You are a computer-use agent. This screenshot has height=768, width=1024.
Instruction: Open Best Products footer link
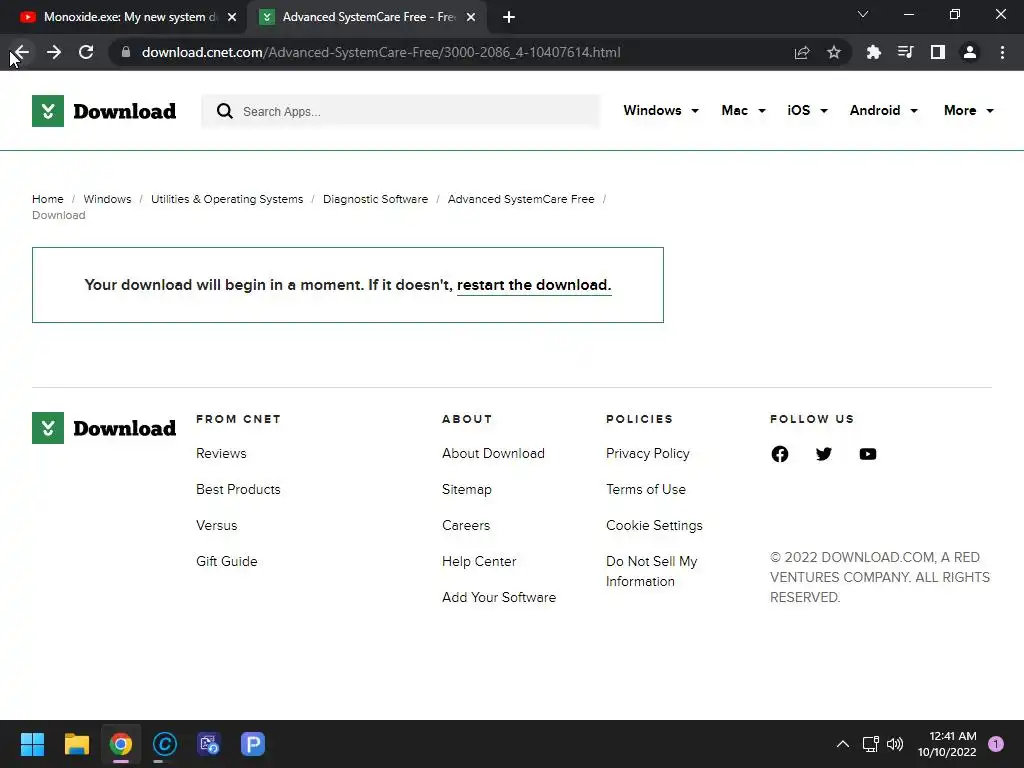pyautogui.click(x=238, y=489)
